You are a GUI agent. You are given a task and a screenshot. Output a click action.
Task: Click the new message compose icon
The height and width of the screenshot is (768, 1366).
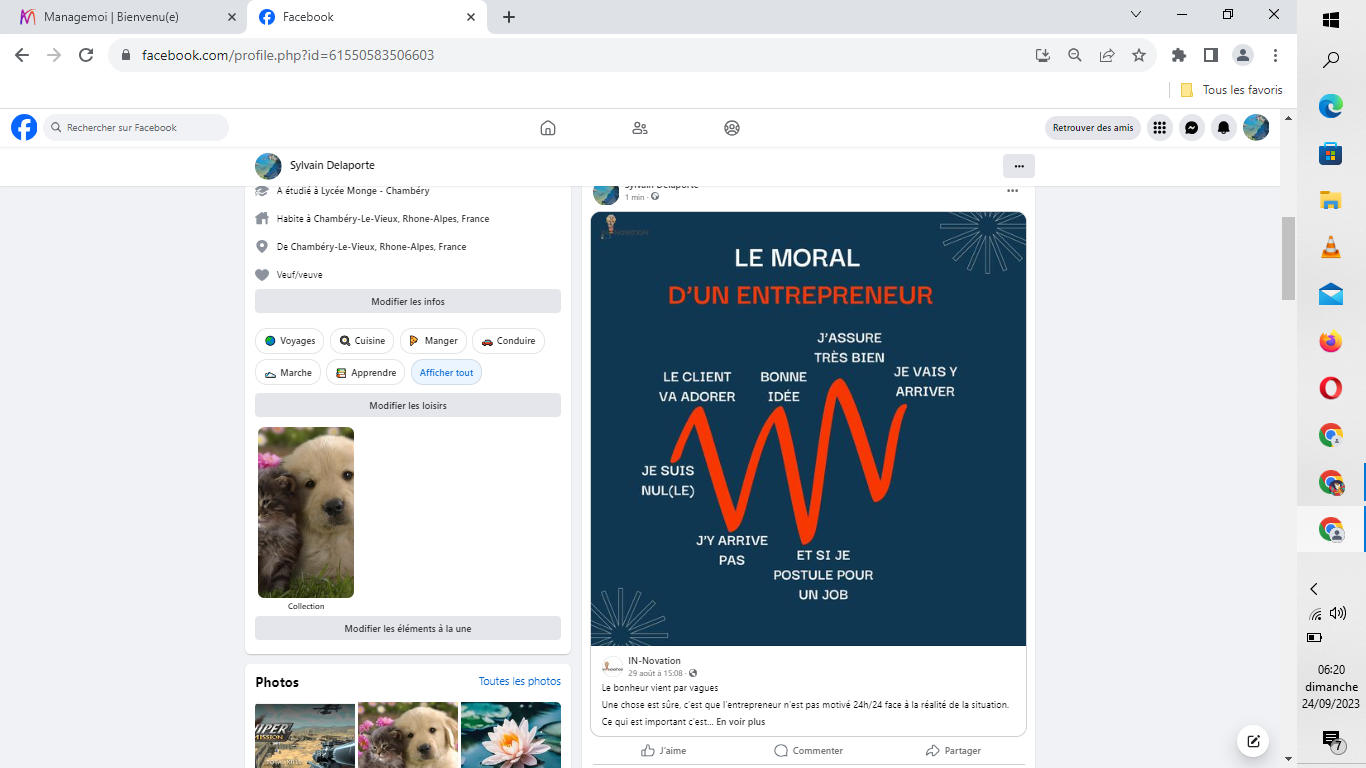click(x=1252, y=741)
